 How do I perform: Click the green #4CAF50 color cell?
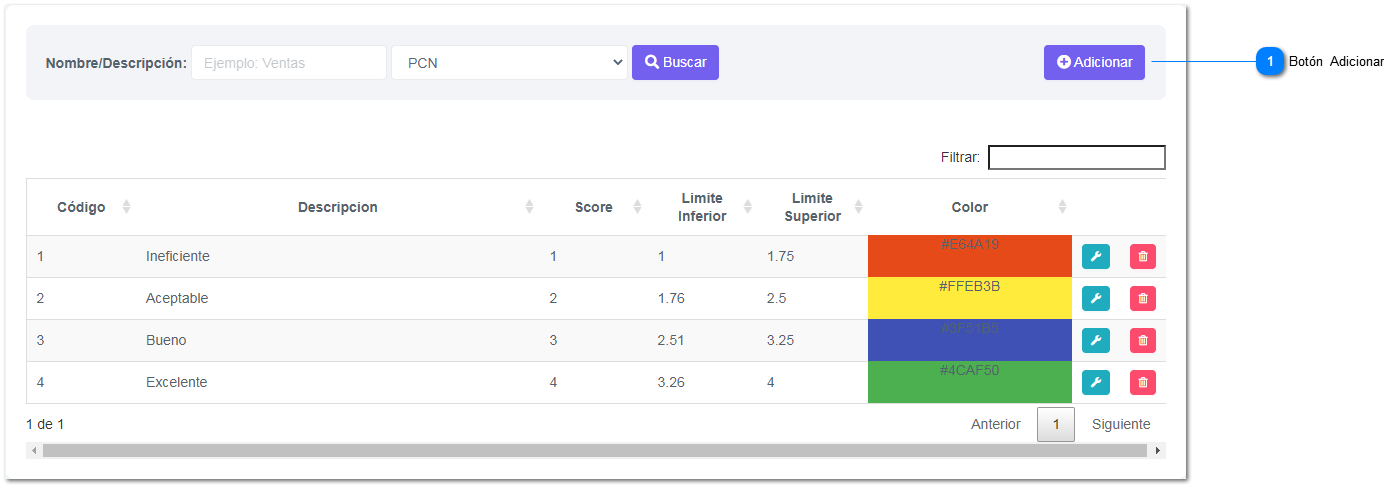click(970, 383)
